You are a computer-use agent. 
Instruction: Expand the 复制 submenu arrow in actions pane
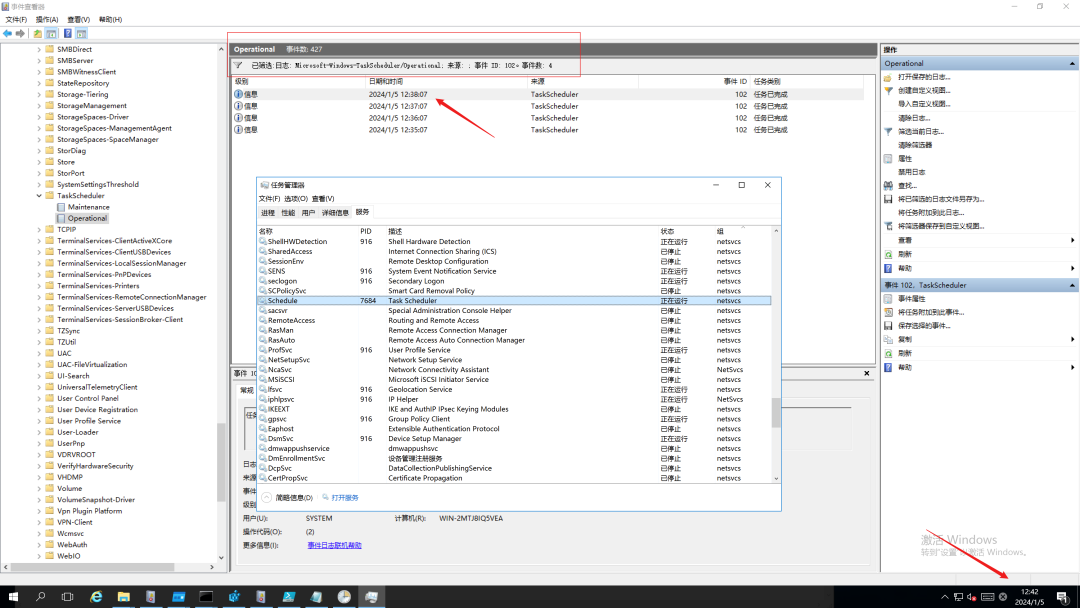click(1072, 339)
